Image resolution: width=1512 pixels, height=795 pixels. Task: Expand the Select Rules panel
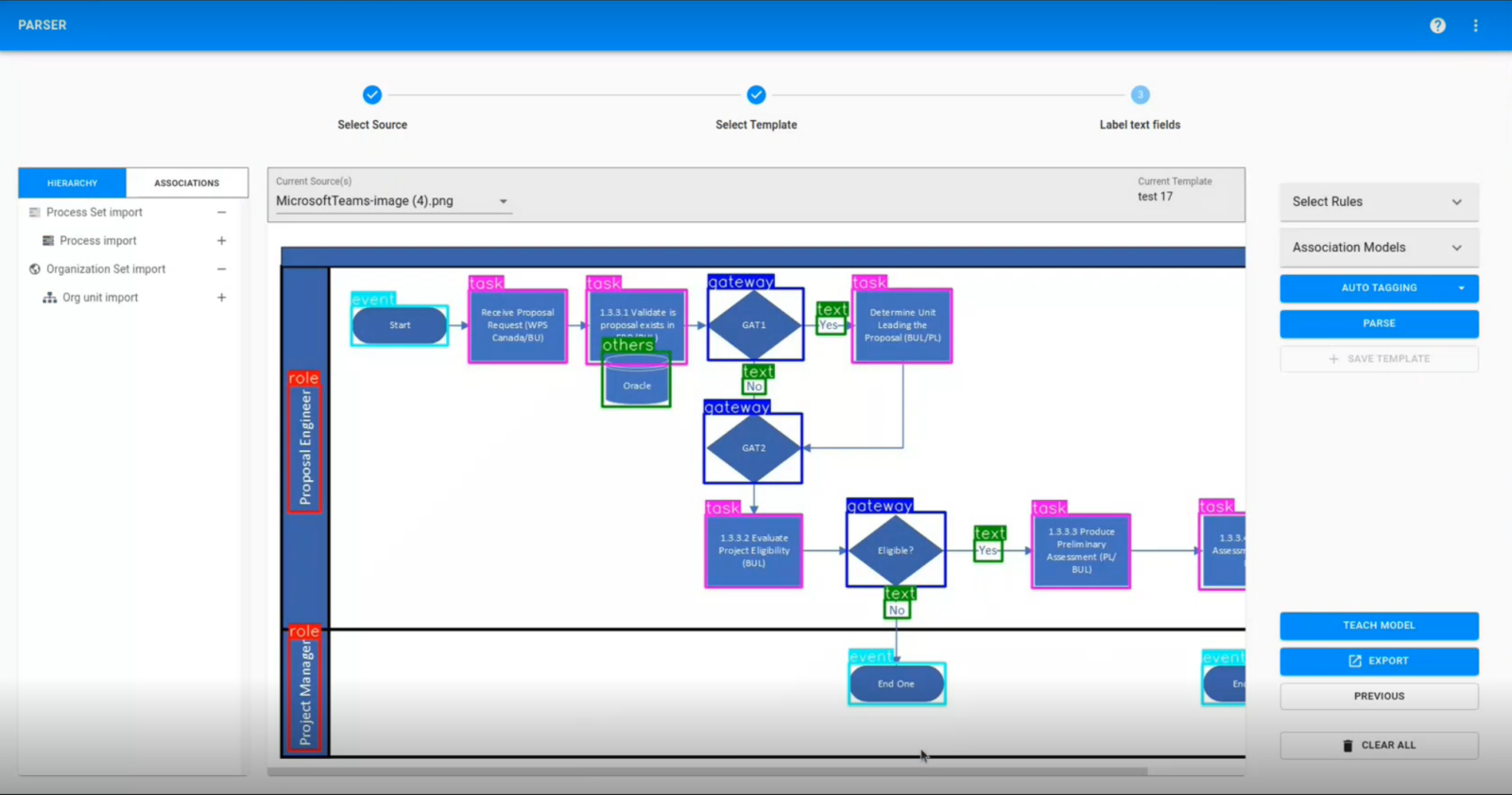(x=1456, y=202)
